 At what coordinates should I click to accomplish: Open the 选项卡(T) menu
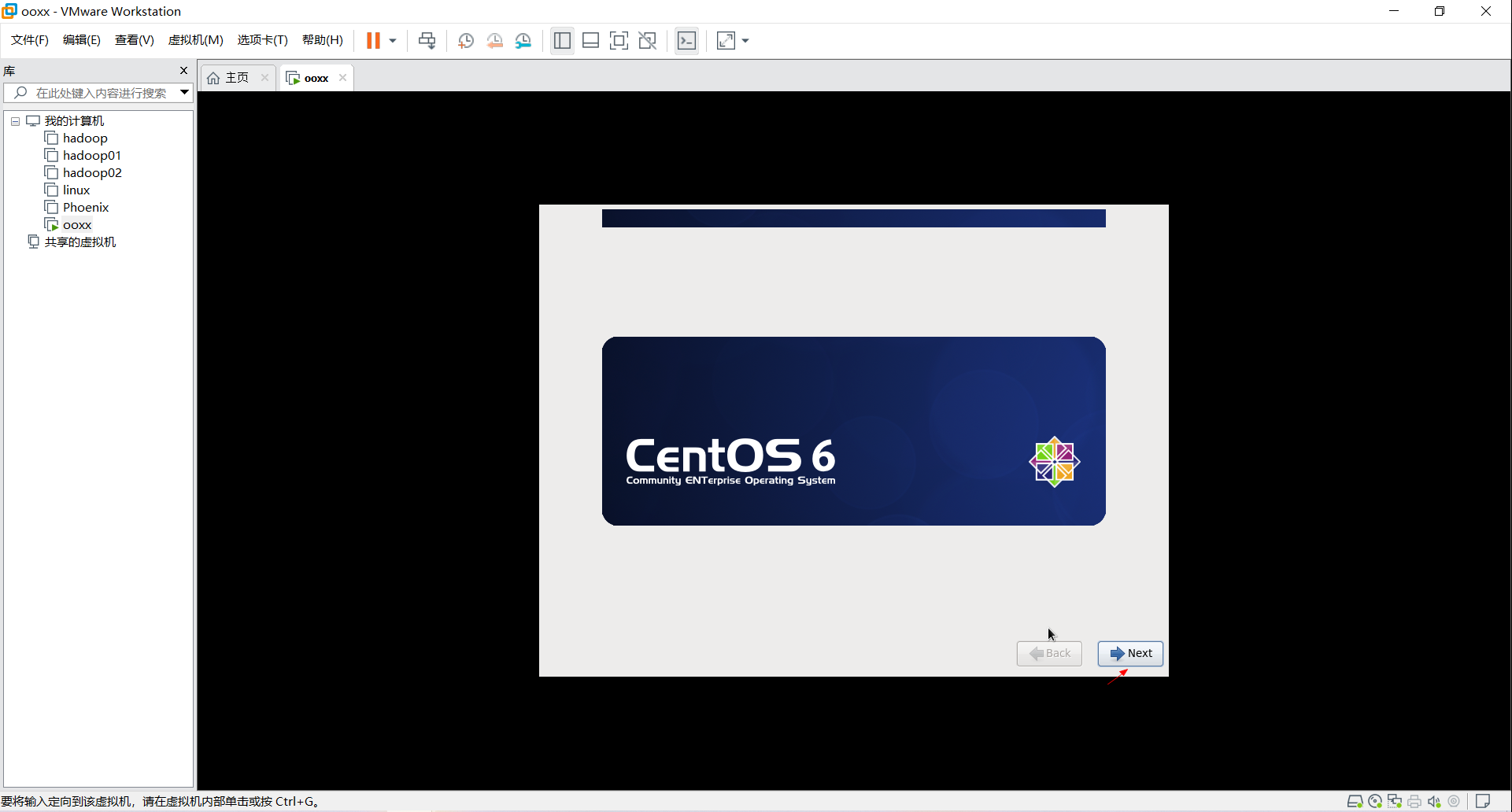[x=263, y=40]
